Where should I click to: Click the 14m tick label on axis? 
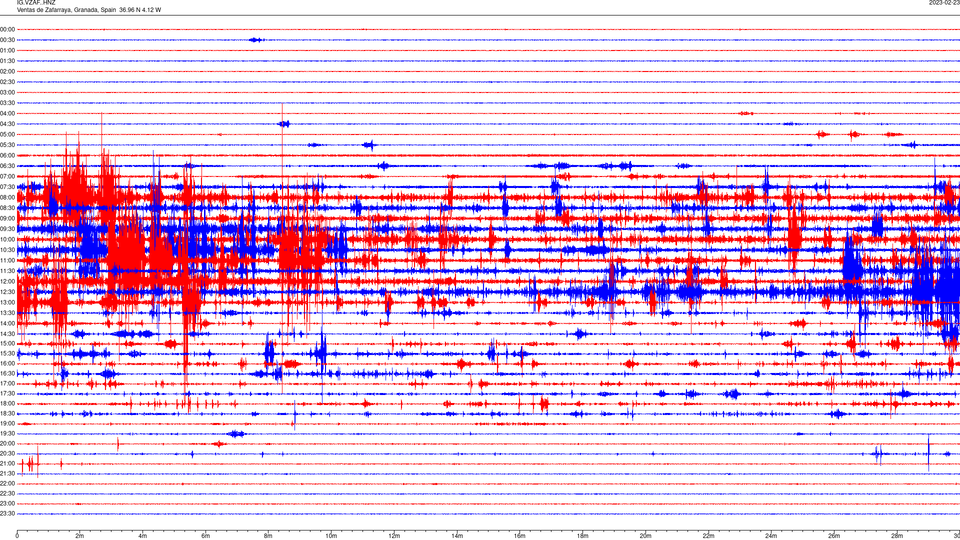457,536
